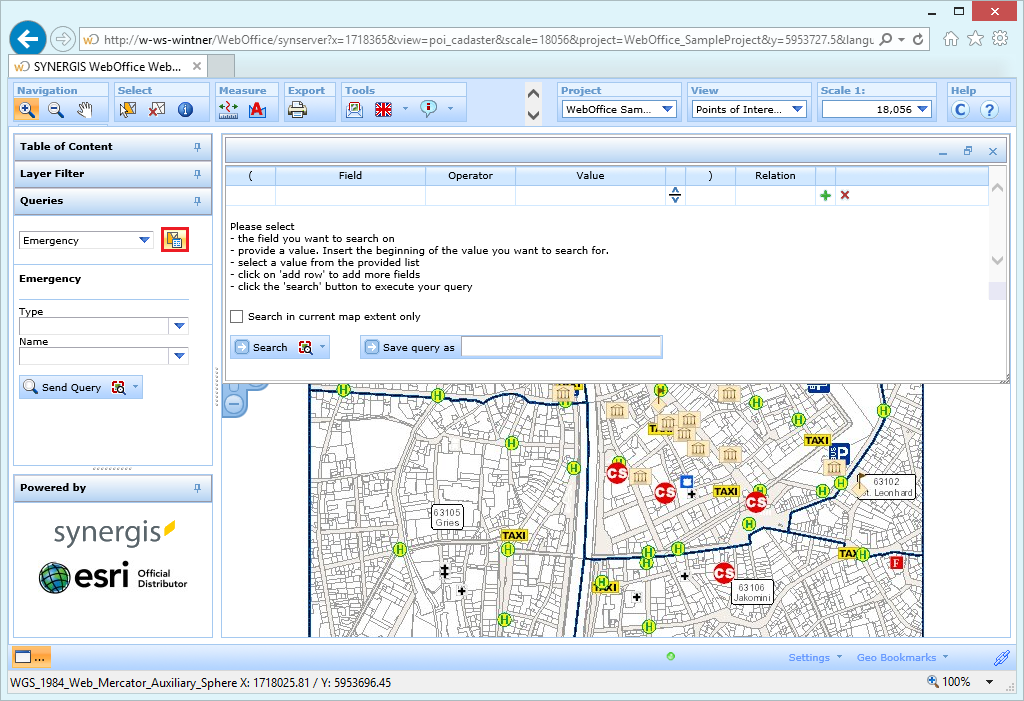Click the Send Query button
Viewport: 1024px width, 701px height.
coord(70,386)
